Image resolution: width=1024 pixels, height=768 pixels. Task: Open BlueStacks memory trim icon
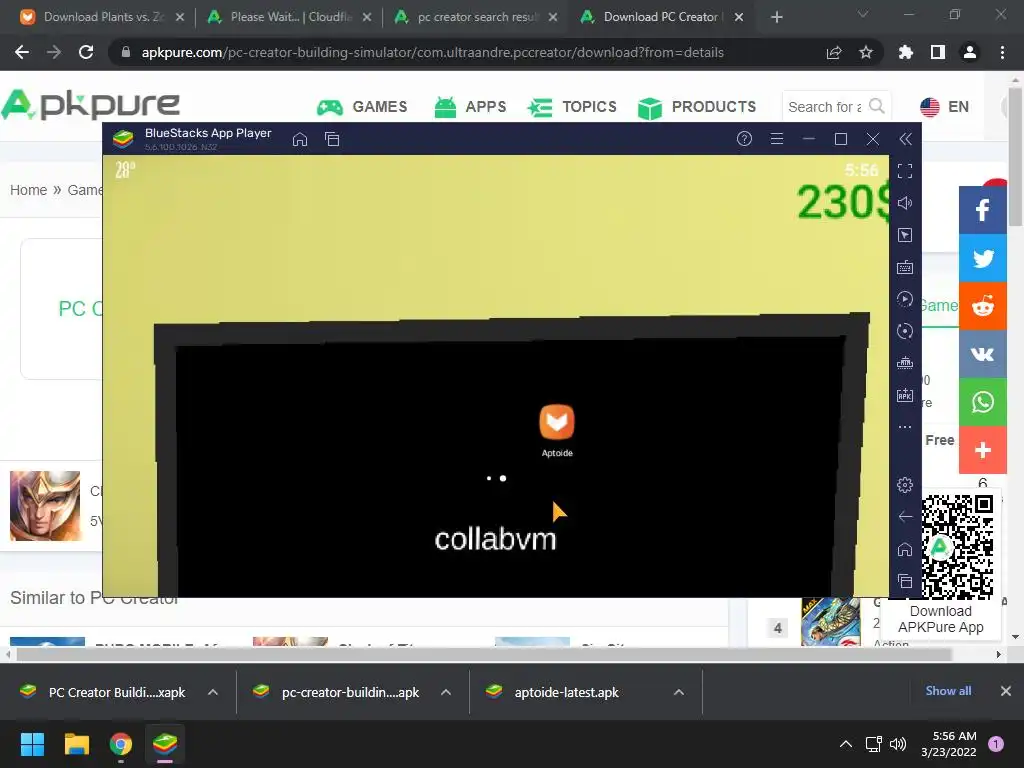click(x=904, y=363)
